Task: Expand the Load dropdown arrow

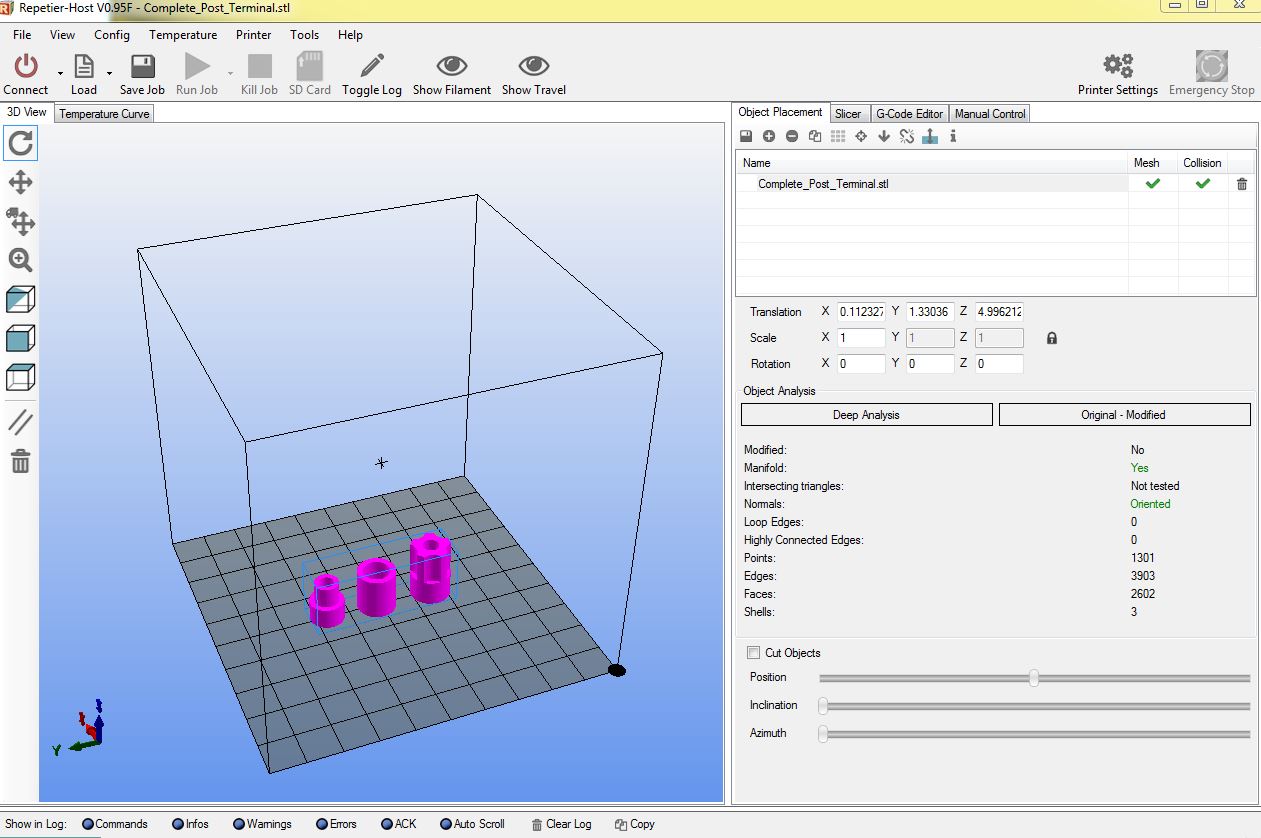Action: [109, 74]
